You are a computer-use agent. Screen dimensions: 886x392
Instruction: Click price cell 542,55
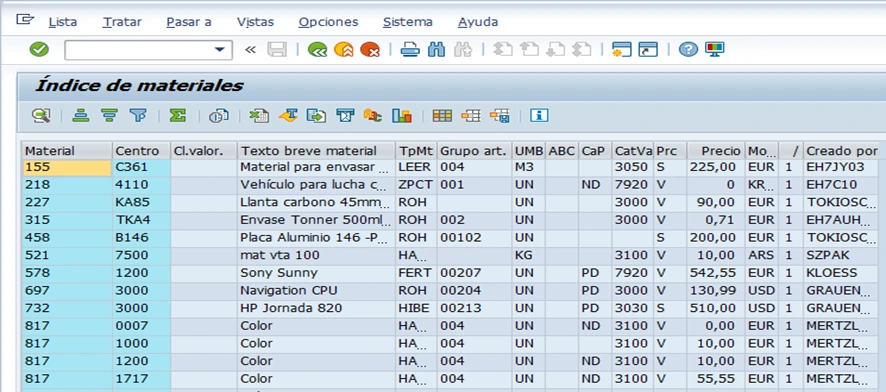(716, 273)
